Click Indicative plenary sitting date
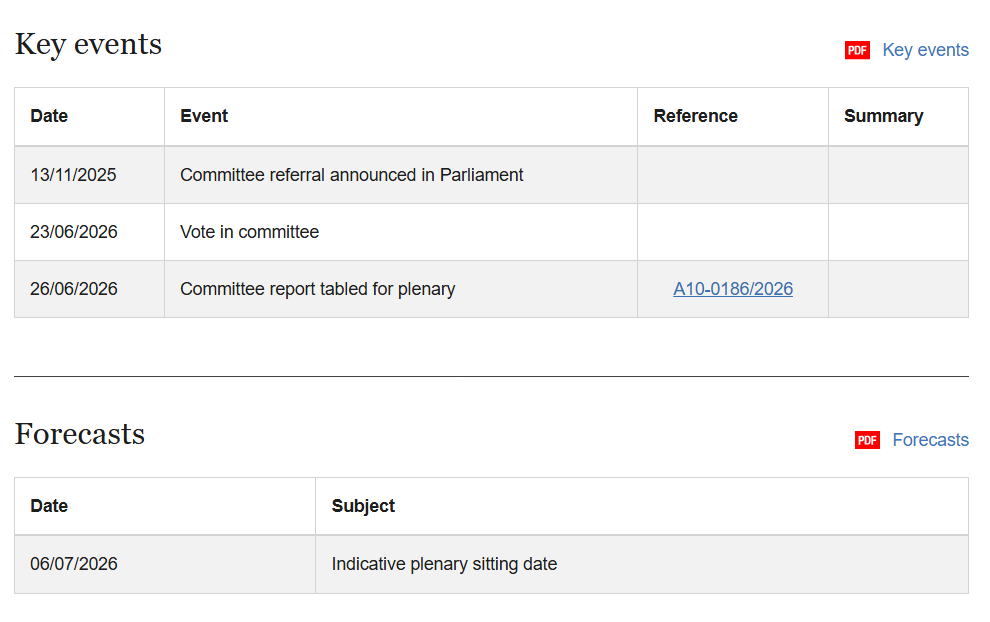 [x=444, y=564]
